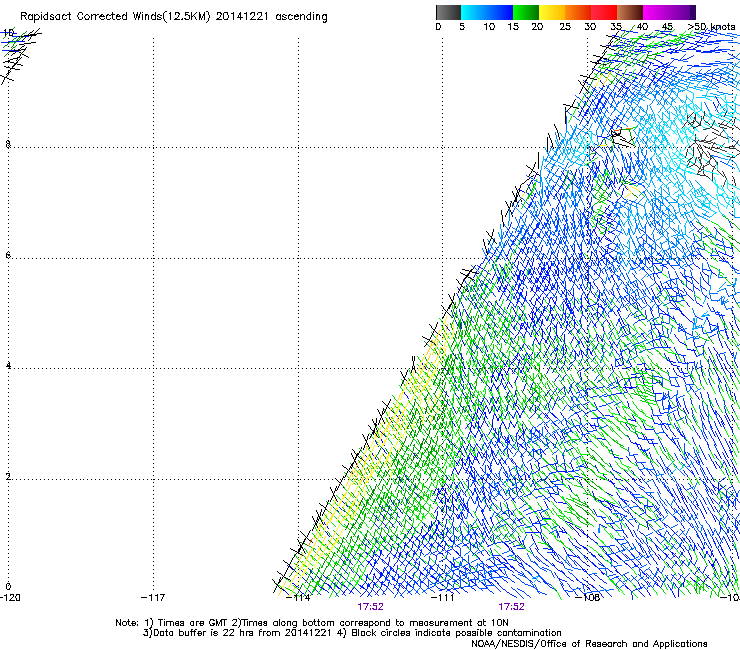The image size is (740, 650).
Task: Click the latitude axis label '8'
Action: (8, 144)
